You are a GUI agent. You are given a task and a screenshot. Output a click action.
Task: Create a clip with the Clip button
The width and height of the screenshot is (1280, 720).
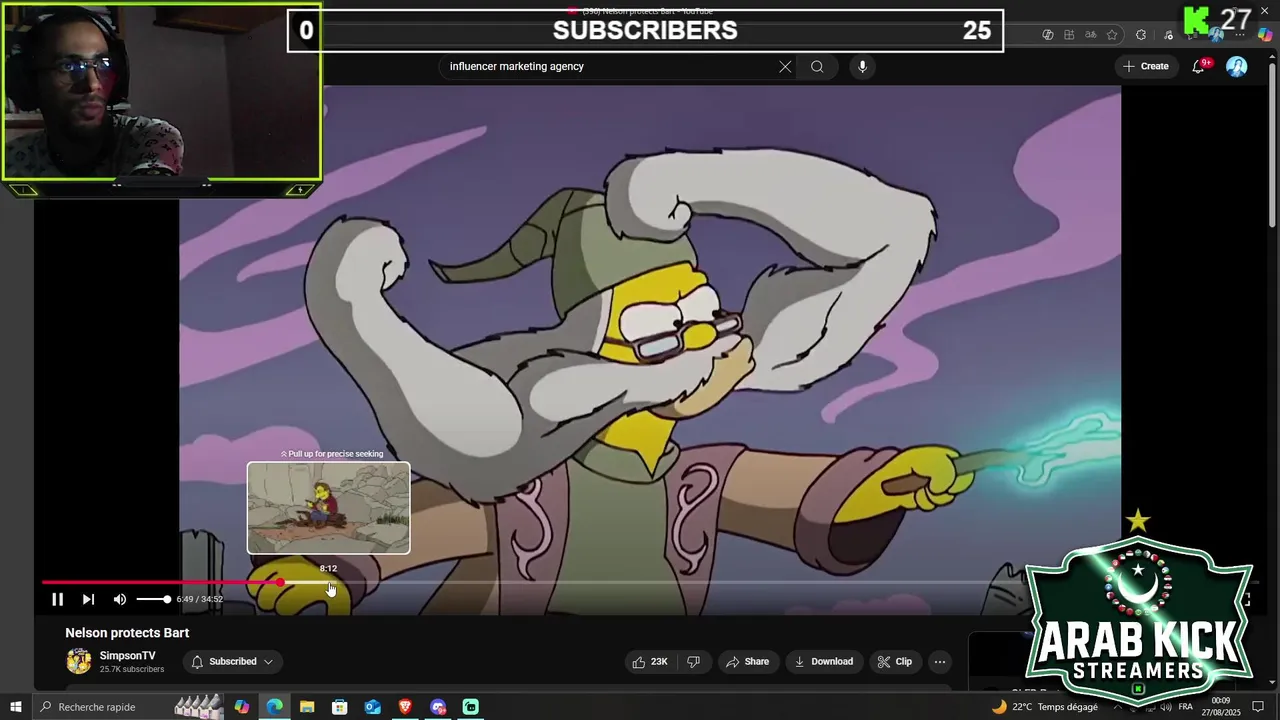894,661
